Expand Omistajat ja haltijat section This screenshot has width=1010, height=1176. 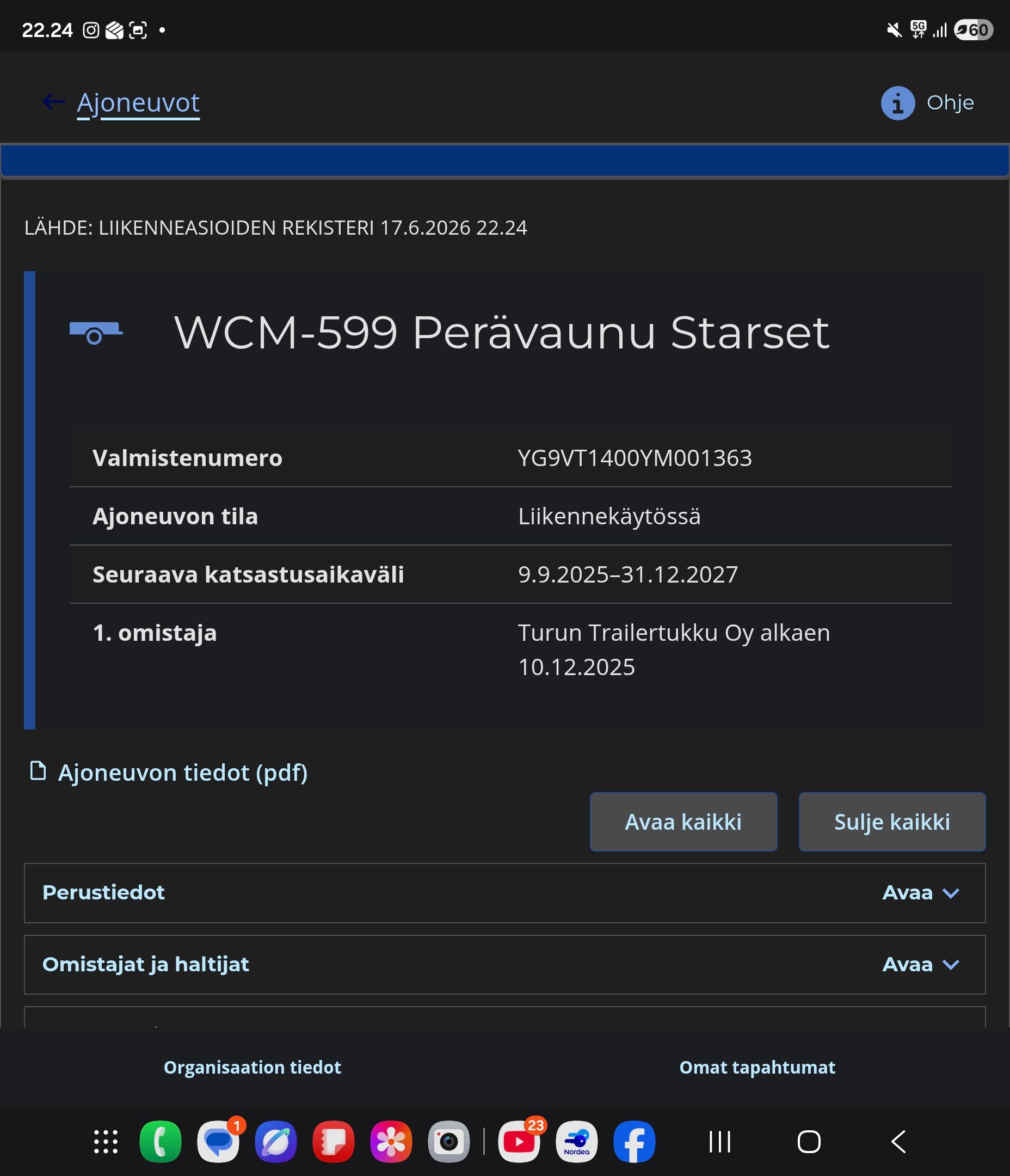coord(504,965)
